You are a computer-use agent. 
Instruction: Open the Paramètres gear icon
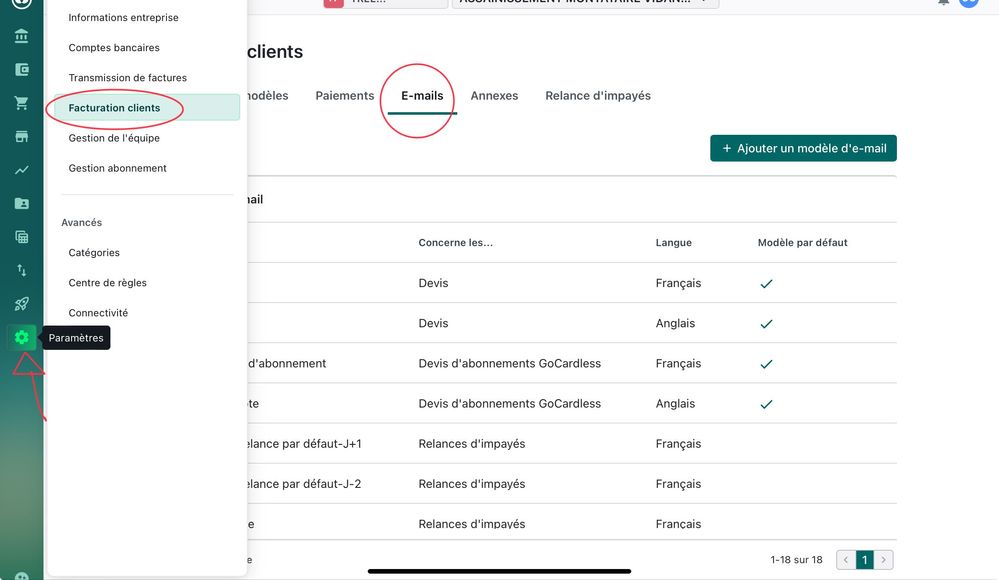[21, 338]
